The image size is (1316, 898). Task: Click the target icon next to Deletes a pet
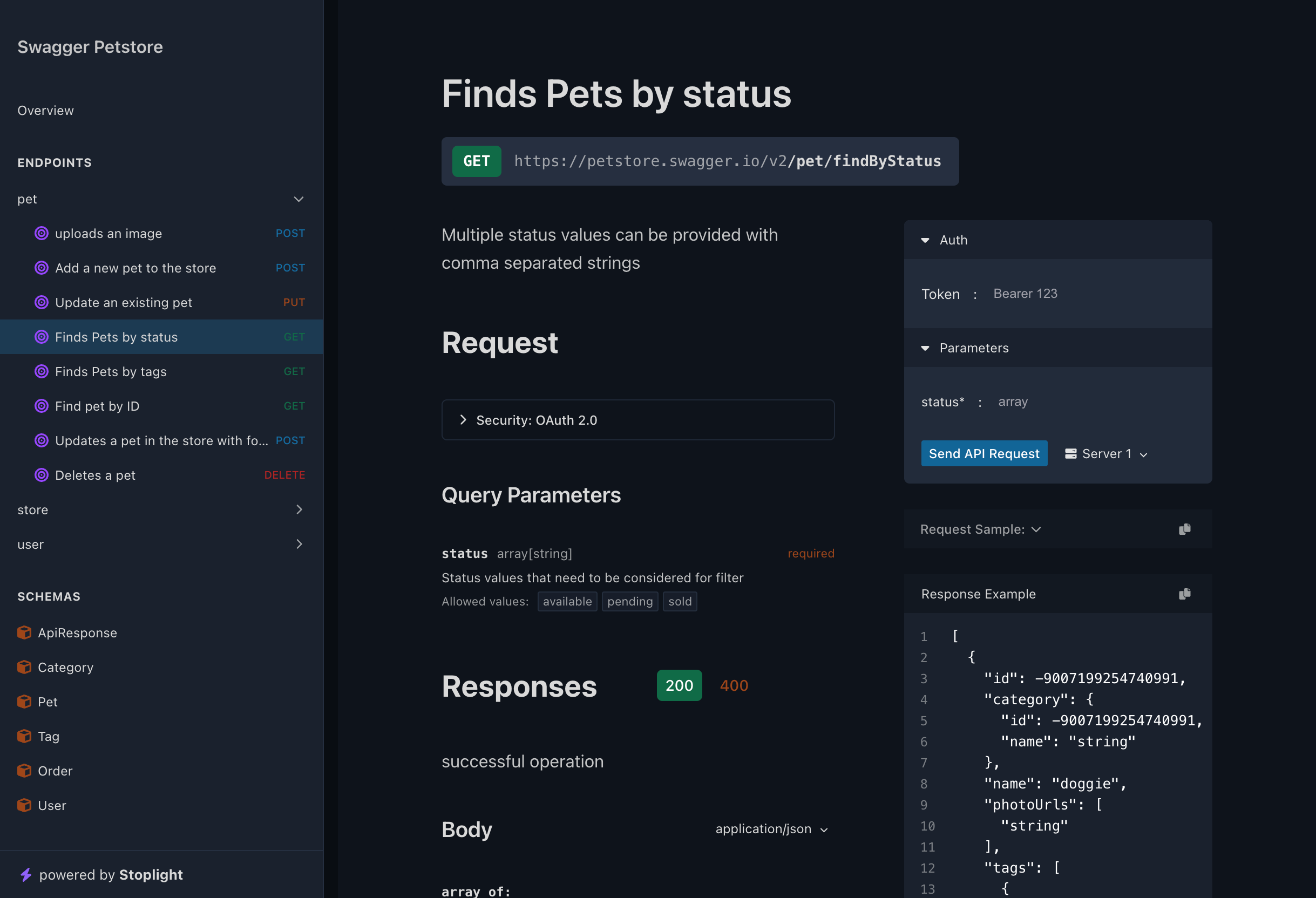[42, 475]
